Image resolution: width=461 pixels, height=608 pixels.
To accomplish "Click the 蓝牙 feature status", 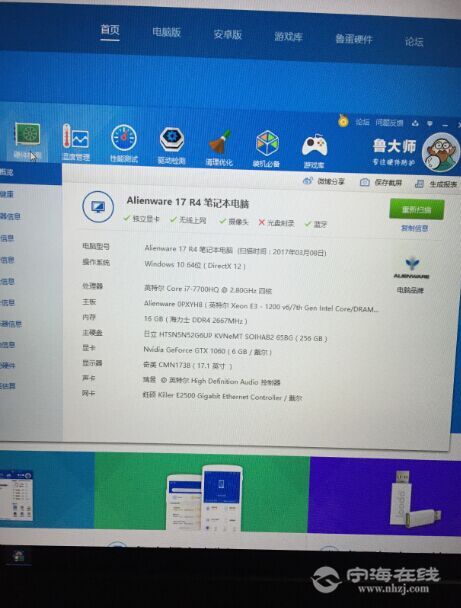I will click(316, 224).
